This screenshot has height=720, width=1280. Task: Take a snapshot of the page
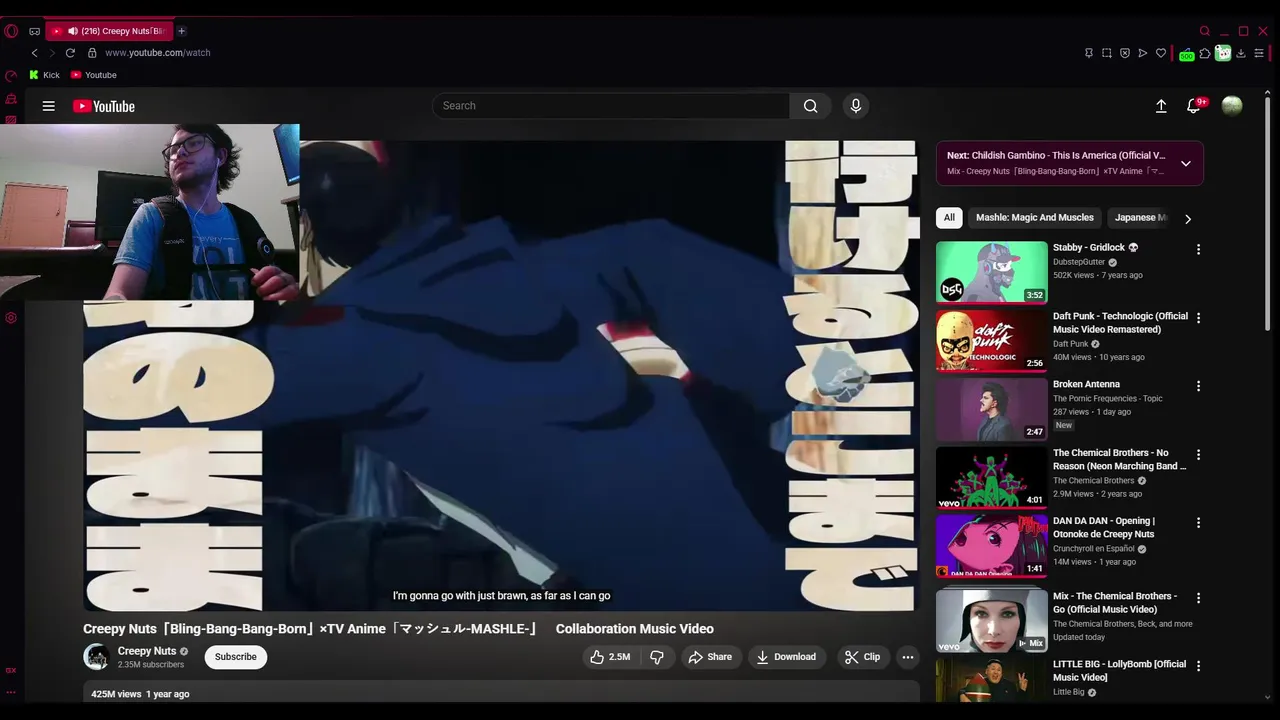[1107, 53]
